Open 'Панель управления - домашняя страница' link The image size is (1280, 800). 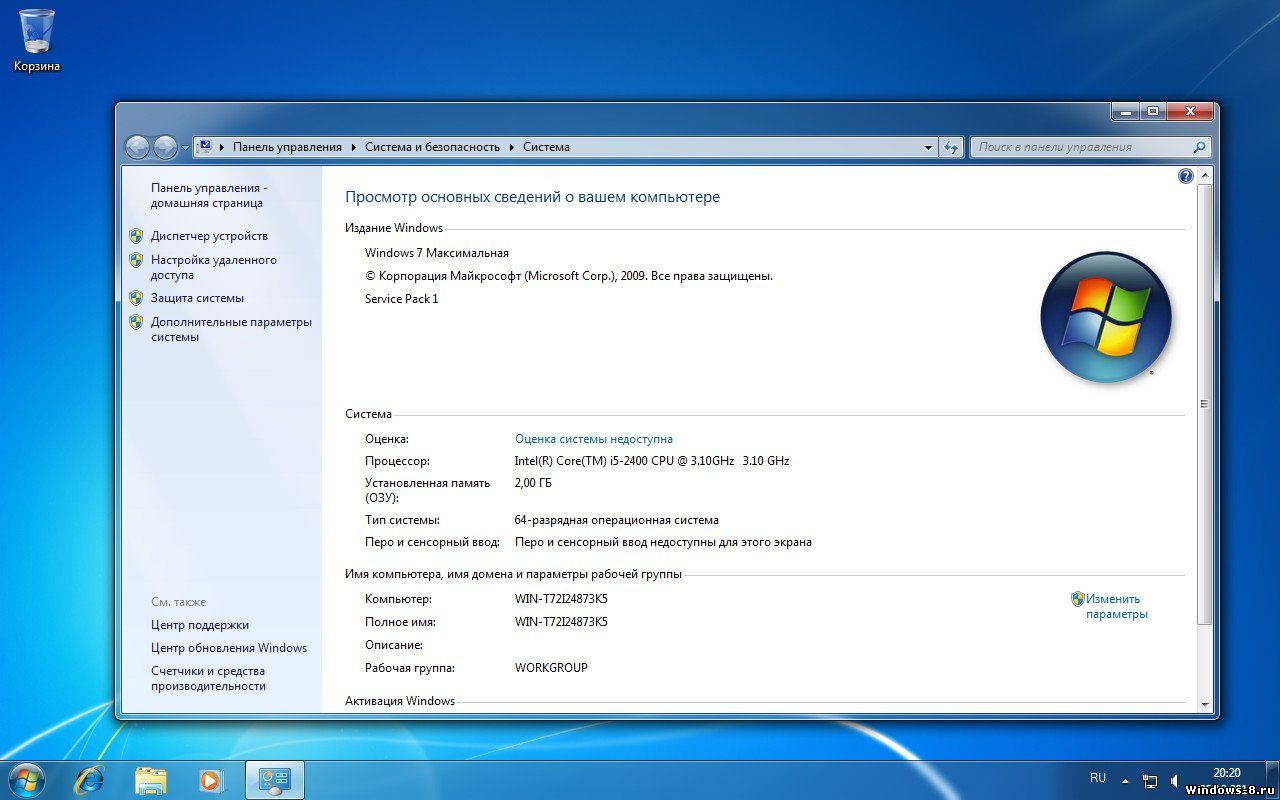click(x=207, y=195)
